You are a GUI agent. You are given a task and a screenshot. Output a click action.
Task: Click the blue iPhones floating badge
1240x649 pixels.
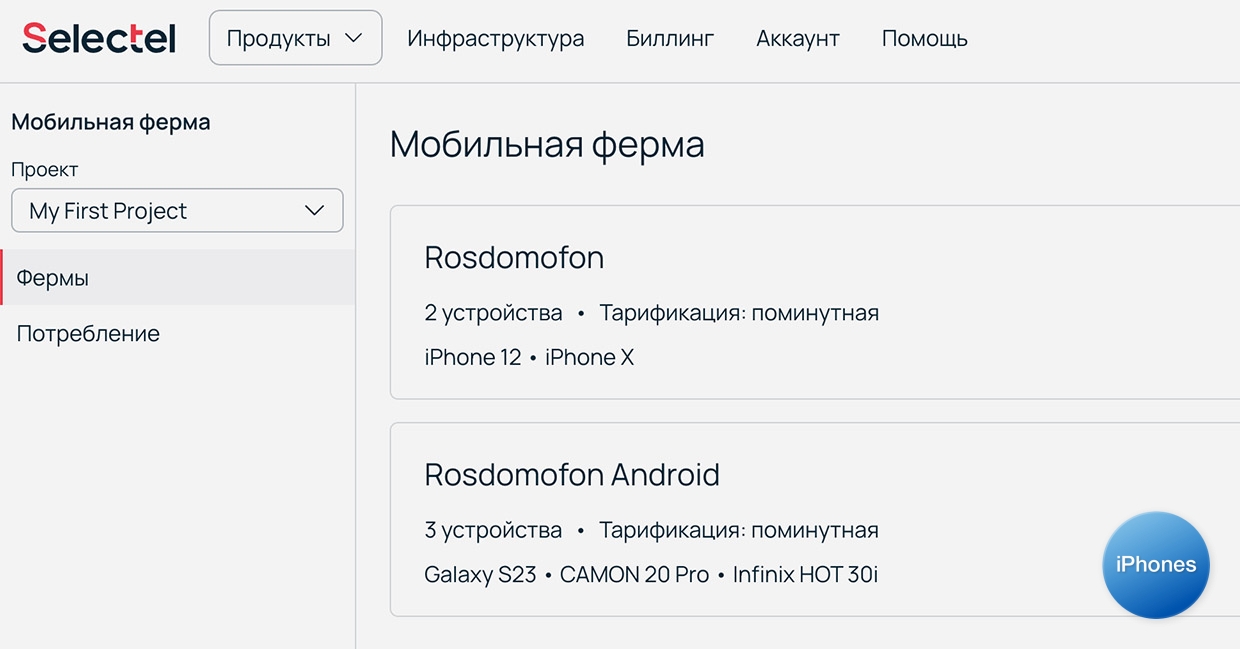(x=1155, y=565)
